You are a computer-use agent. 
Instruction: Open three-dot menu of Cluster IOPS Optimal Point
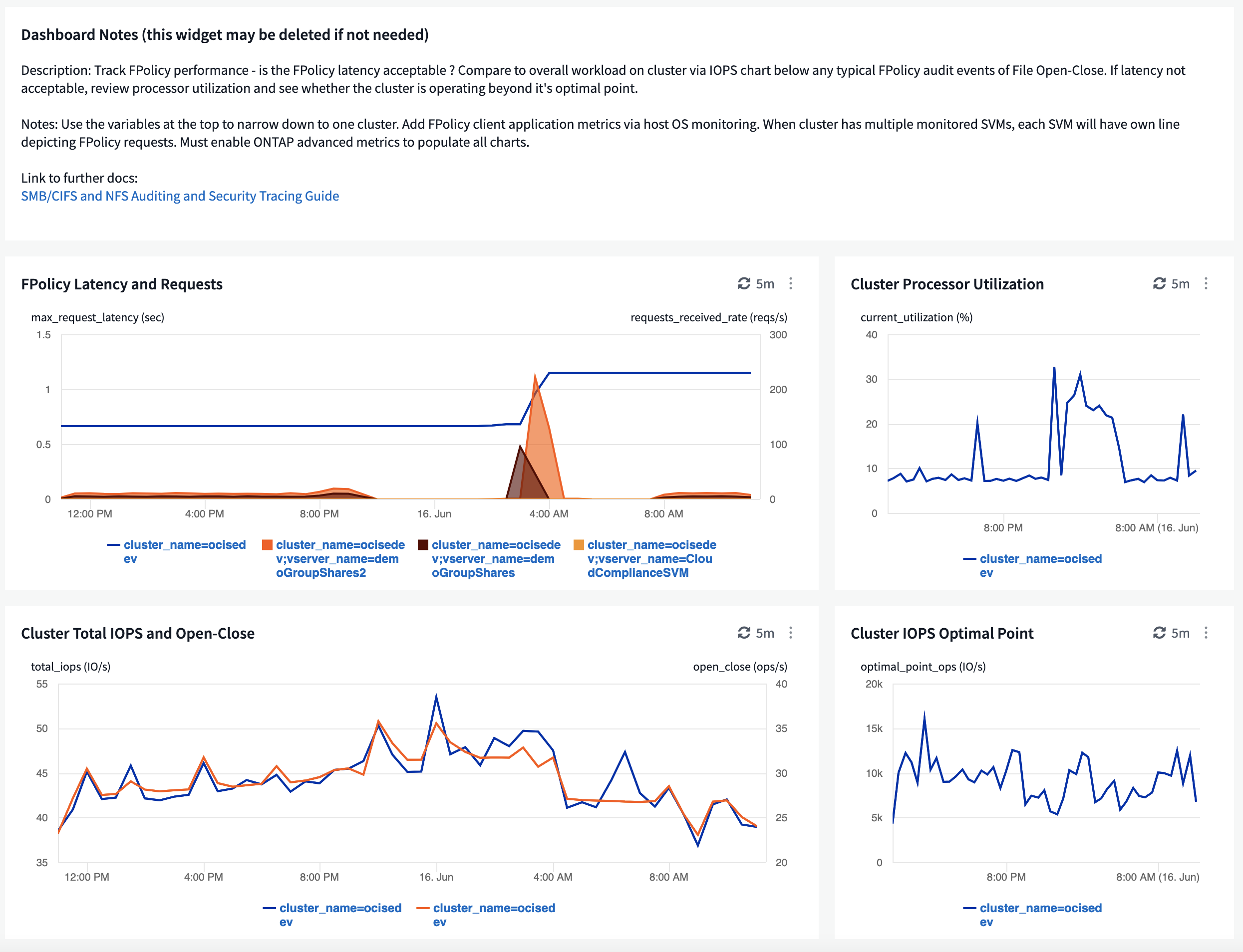(x=1206, y=632)
